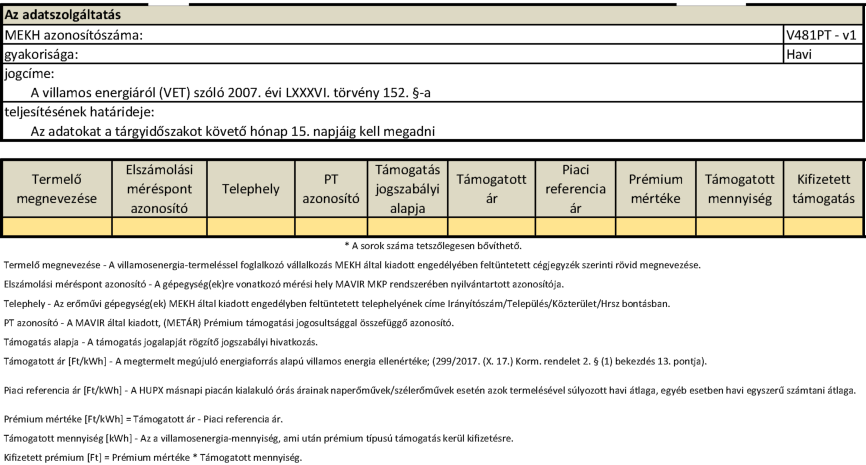Screen dimensions: 866x465
Task: Click the 'jogcíme:' label
Action: [x=29, y=74]
